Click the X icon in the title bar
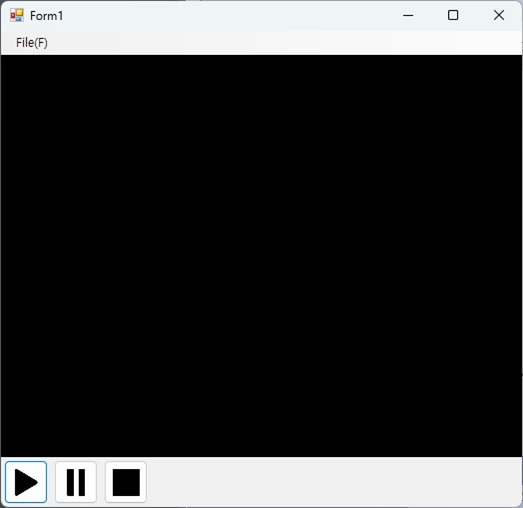 499,15
